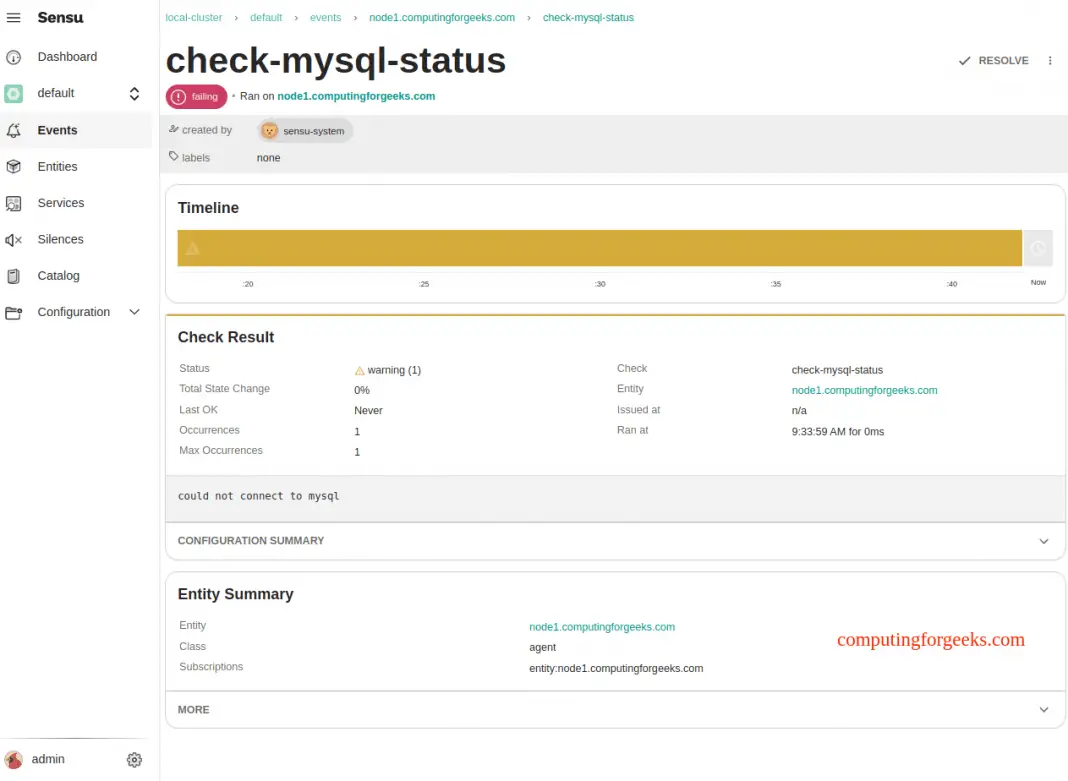
Task: Open the default namespace switcher
Action: point(134,93)
